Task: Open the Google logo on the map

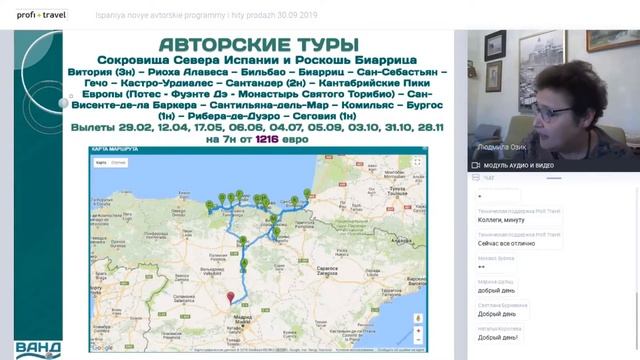Action: click(102, 348)
